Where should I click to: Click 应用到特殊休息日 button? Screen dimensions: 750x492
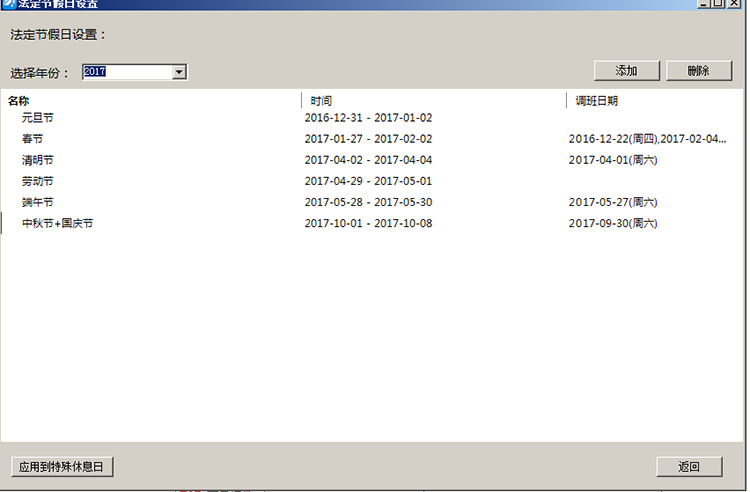[x=62, y=467]
